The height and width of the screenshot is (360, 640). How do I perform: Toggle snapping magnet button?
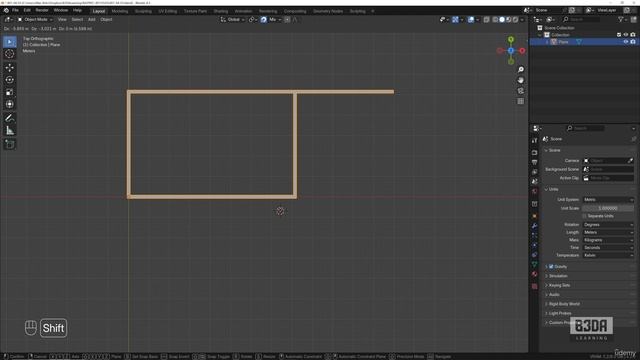tap(263, 20)
